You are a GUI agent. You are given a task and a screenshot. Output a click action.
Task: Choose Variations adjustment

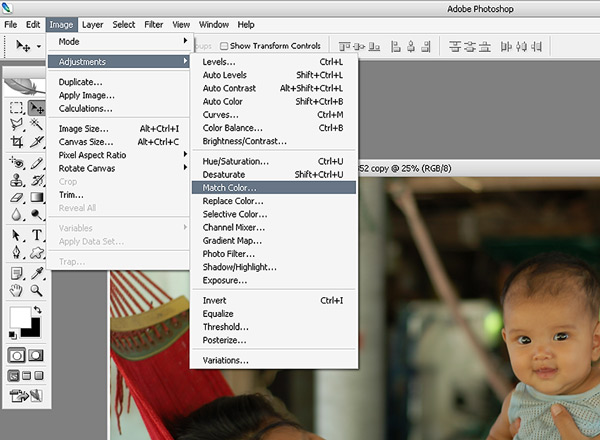click(x=274, y=360)
